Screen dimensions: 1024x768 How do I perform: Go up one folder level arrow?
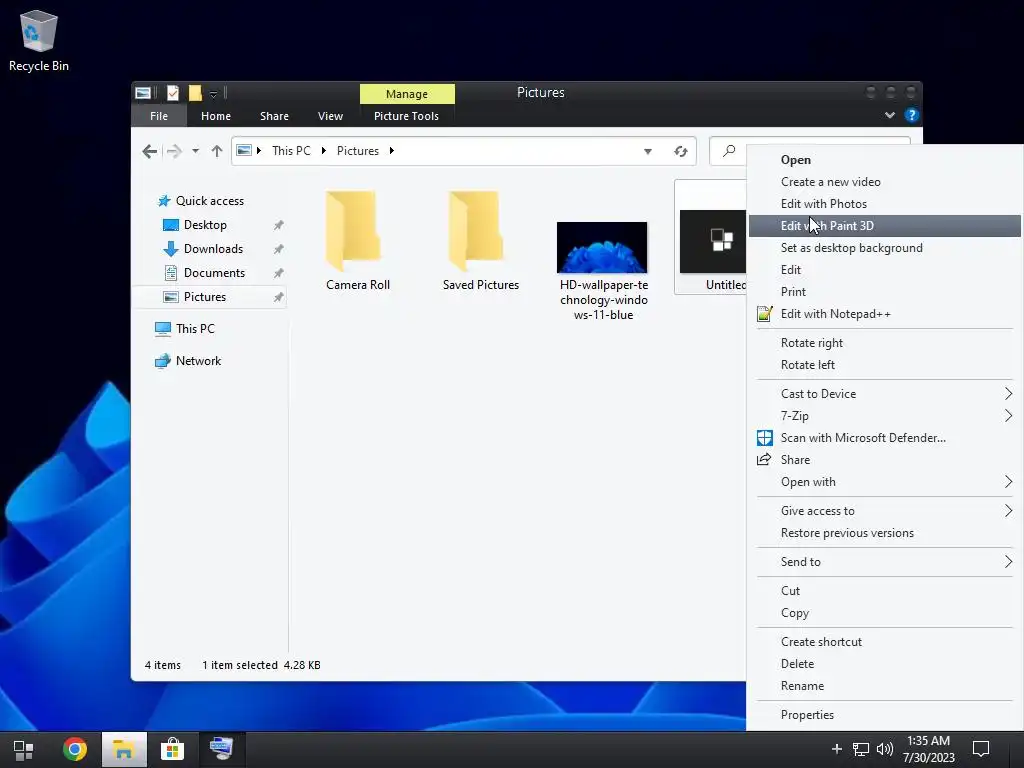click(x=217, y=151)
